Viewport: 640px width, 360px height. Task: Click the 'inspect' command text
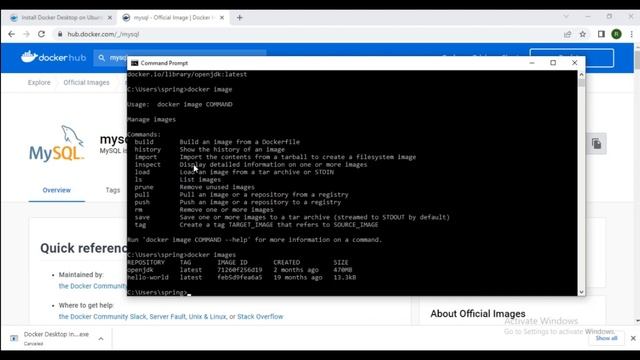coord(147,164)
